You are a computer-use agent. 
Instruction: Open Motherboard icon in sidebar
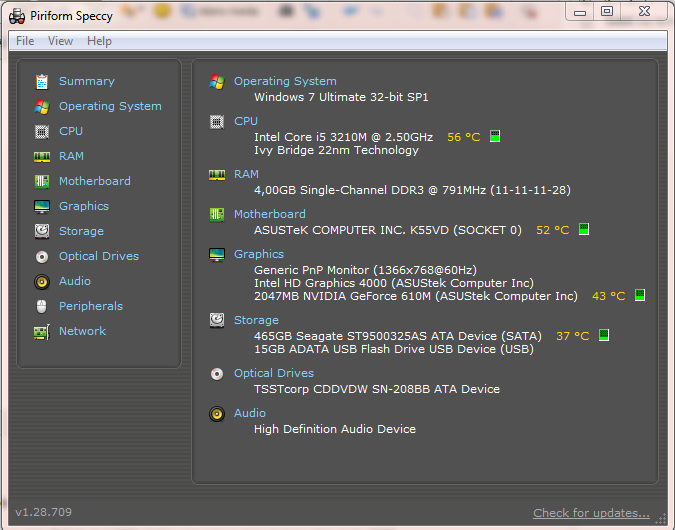click(x=42, y=181)
